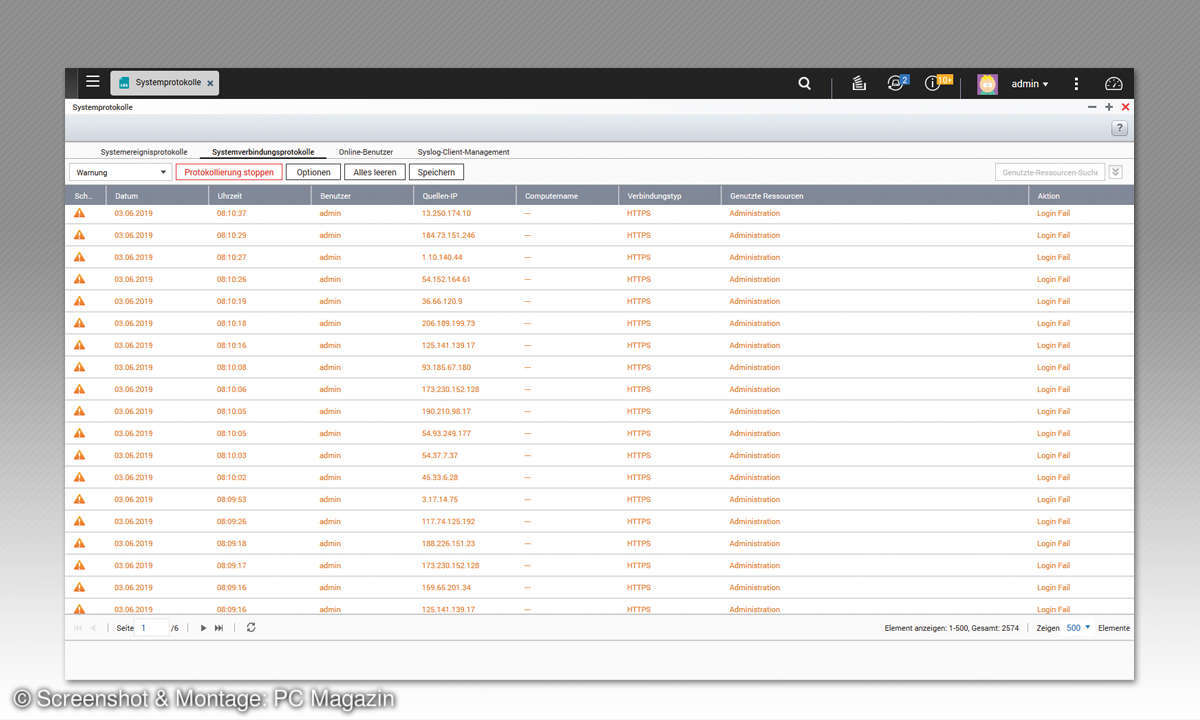
Task: Open the search magnifier in top bar
Action: pyautogui.click(x=805, y=84)
